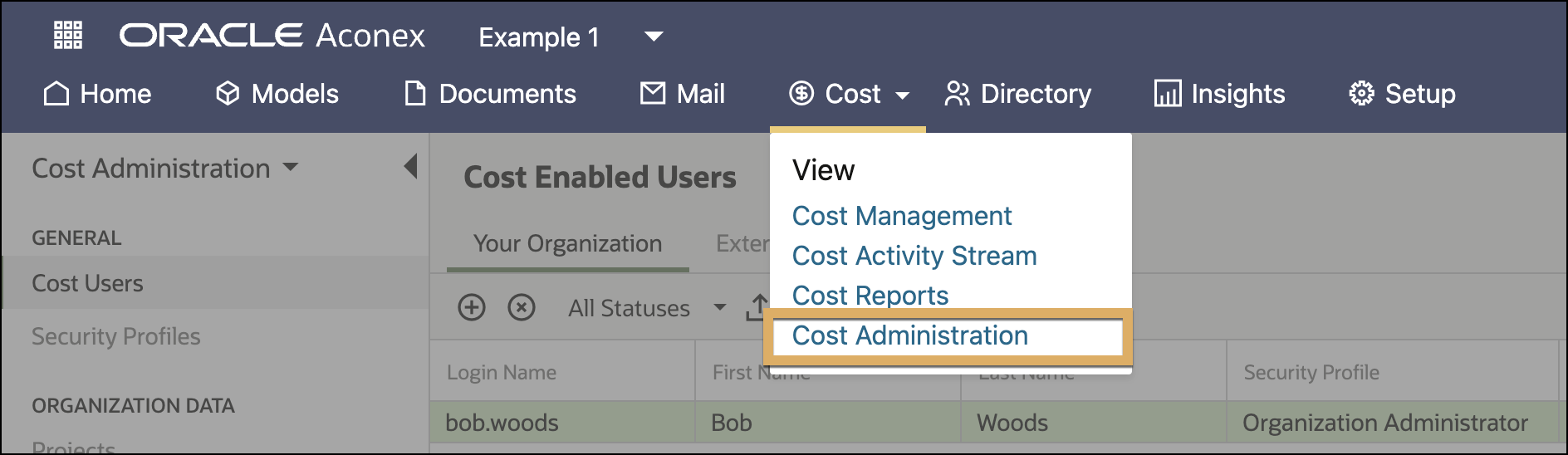Open Security Profiles in the sidebar
1568x455 pixels.
pos(116,336)
